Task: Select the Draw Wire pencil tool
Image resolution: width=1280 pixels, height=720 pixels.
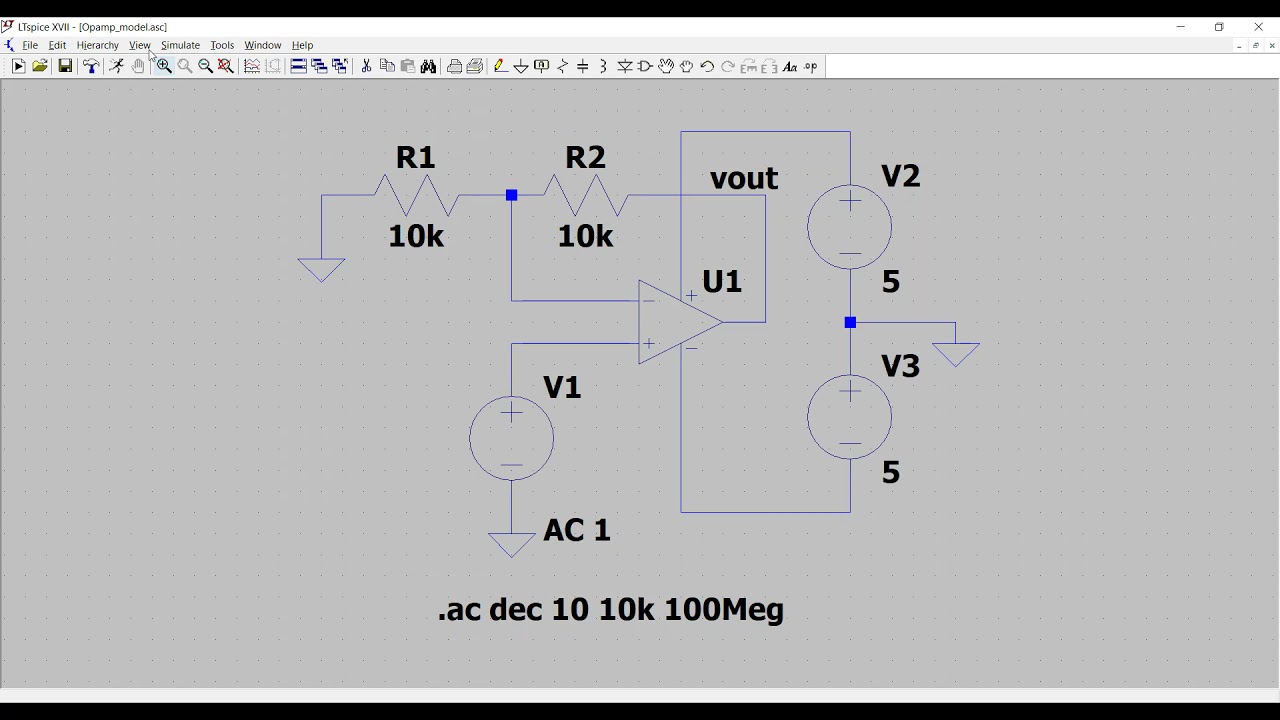Action: [500, 66]
